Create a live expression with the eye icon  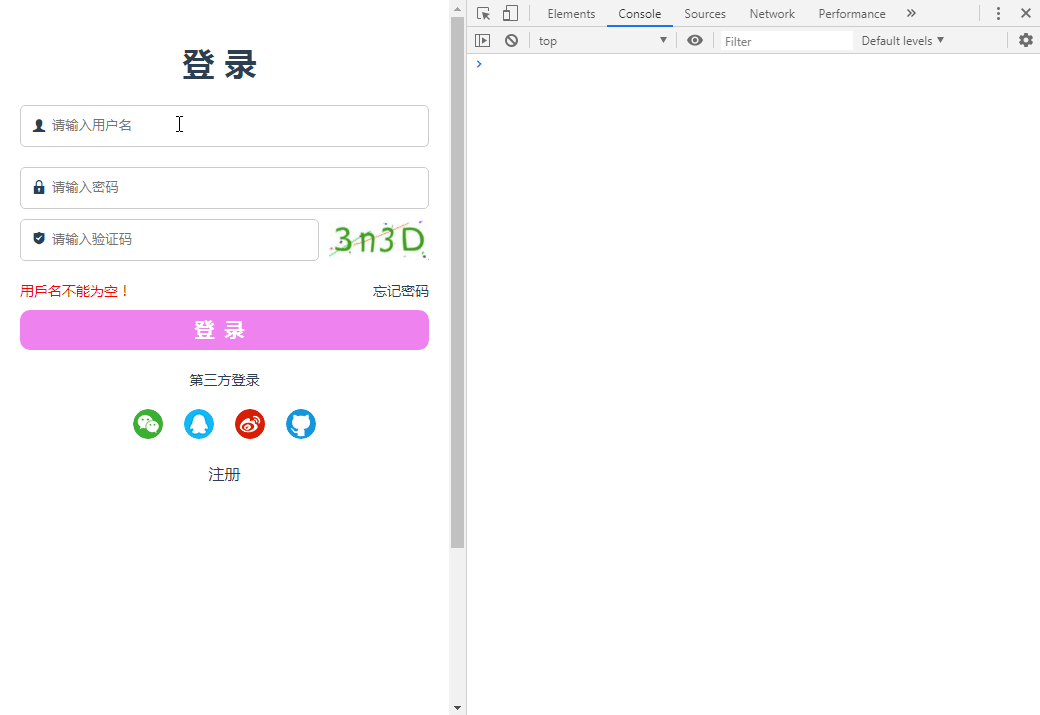pyautogui.click(x=694, y=40)
